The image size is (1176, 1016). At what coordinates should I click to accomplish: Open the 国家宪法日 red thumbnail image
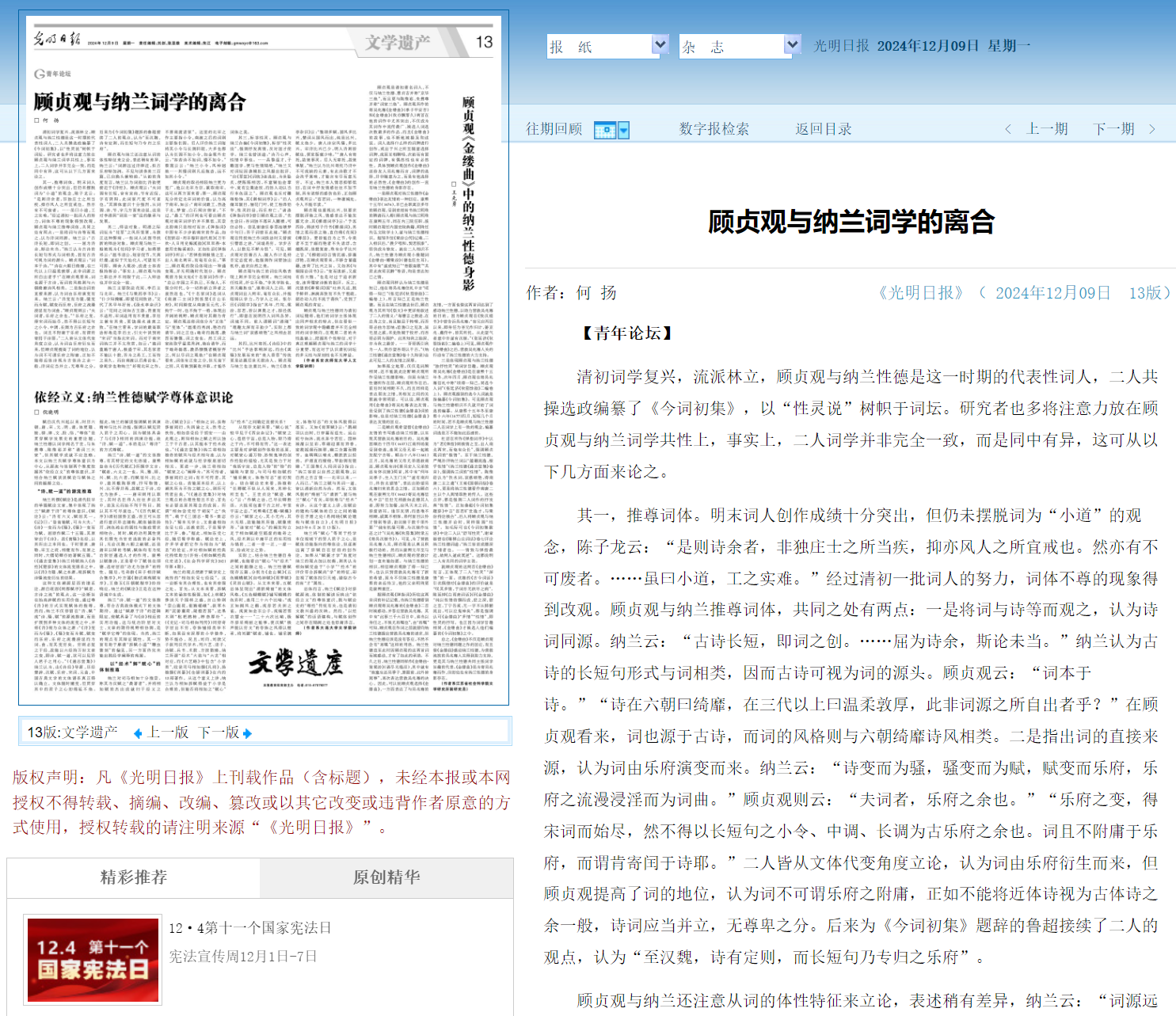click(x=93, y=960)
